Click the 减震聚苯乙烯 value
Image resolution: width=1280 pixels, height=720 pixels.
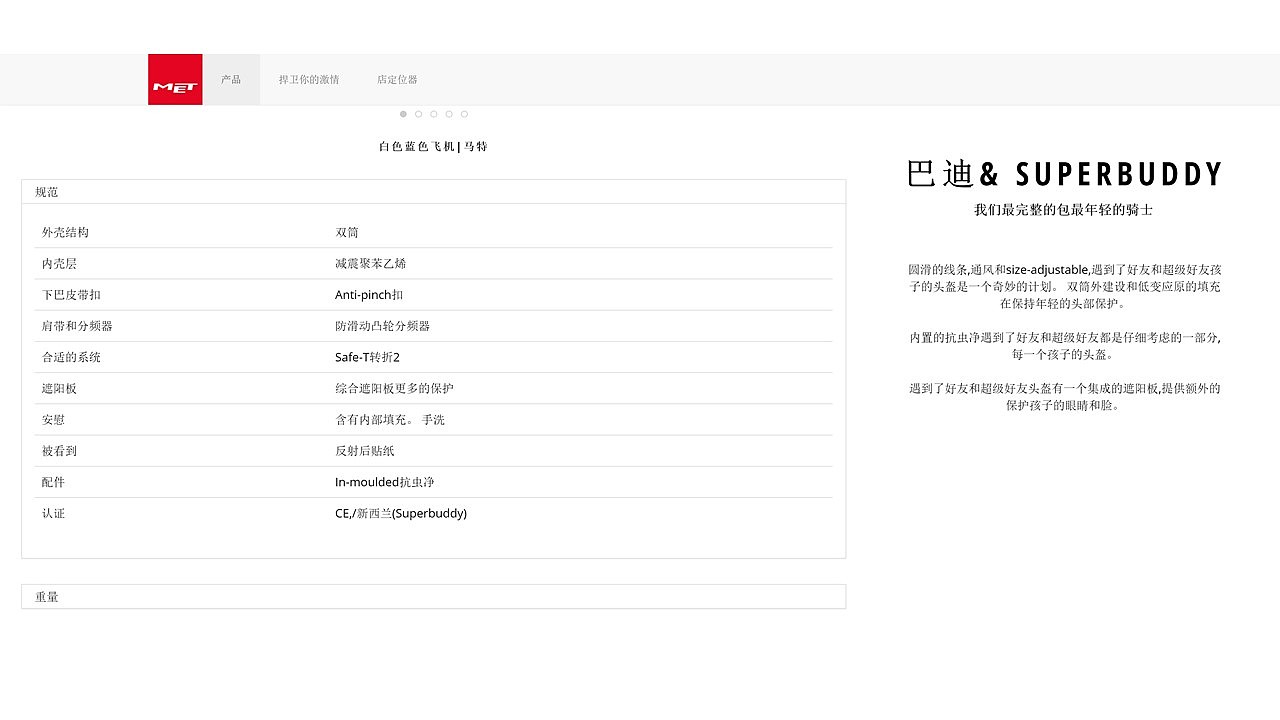point(371,263)
